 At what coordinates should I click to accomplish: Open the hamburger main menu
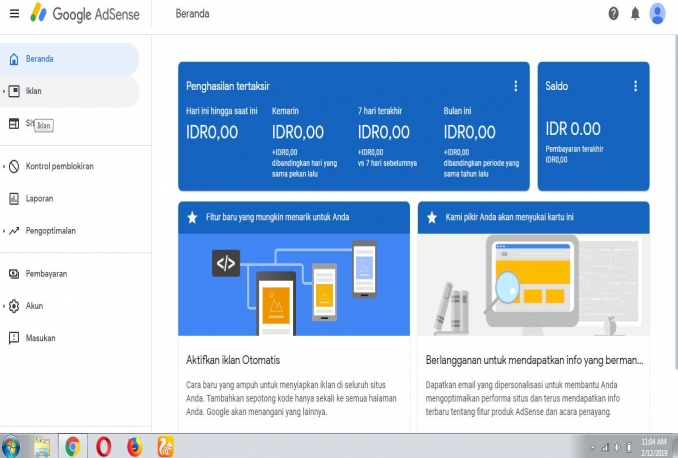(13, 14)
